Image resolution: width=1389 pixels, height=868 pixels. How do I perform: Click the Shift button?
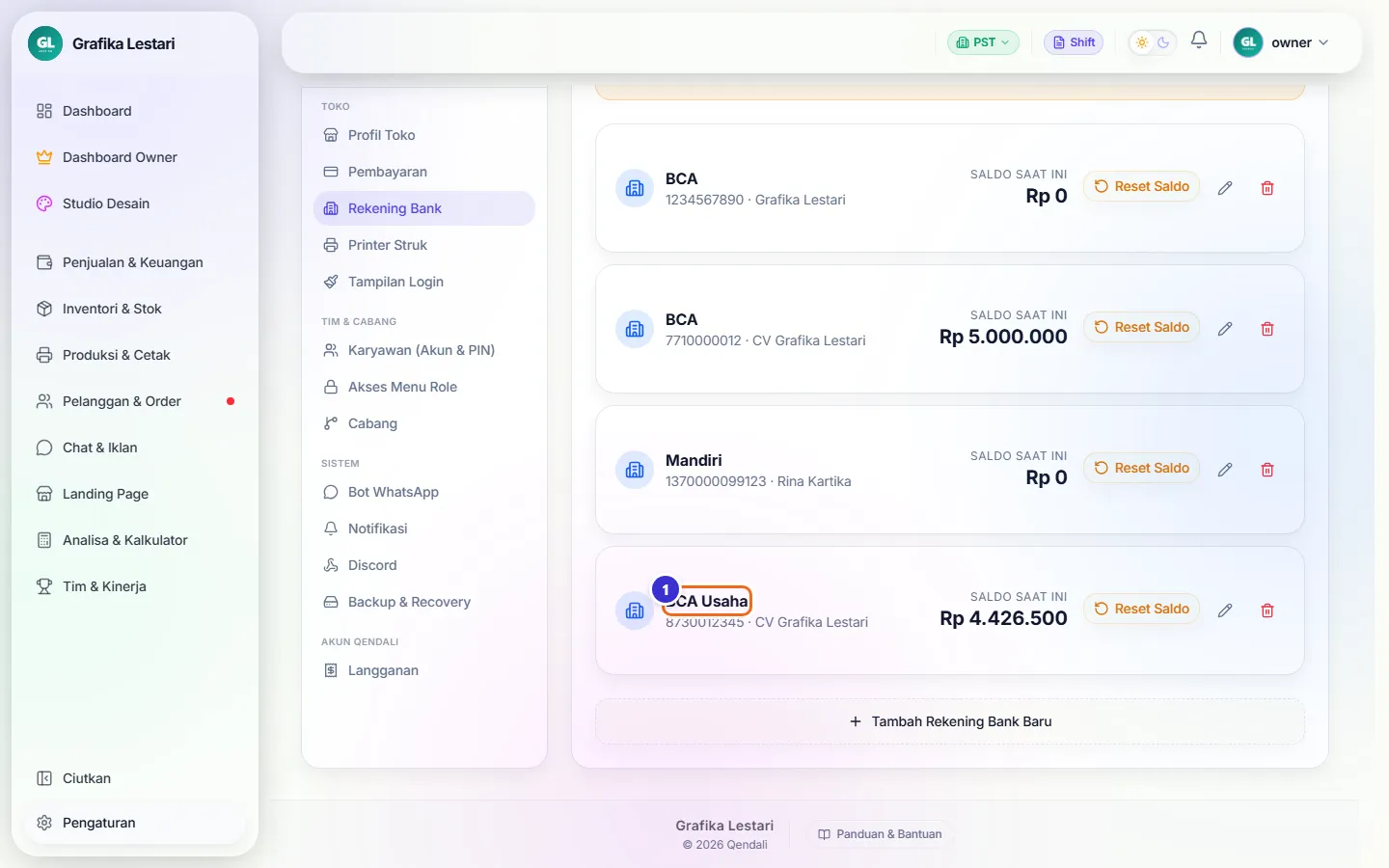1074,42
